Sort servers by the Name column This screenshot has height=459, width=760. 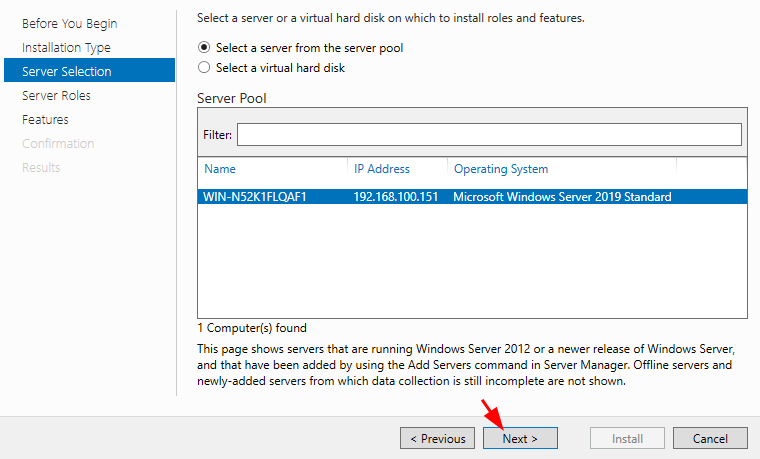pos(220,169)
